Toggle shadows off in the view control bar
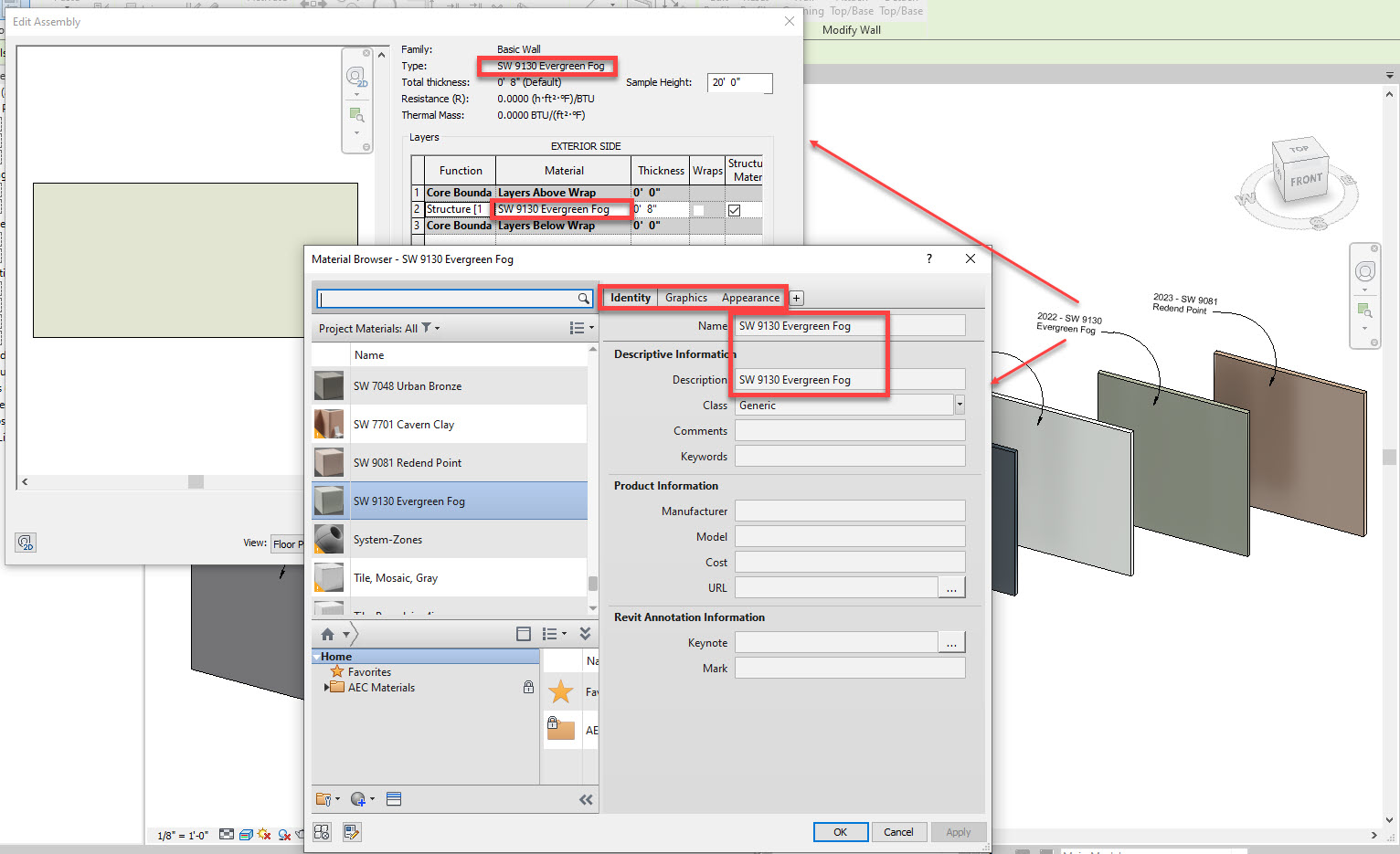 pyautogui.click(x=264, y=834)
